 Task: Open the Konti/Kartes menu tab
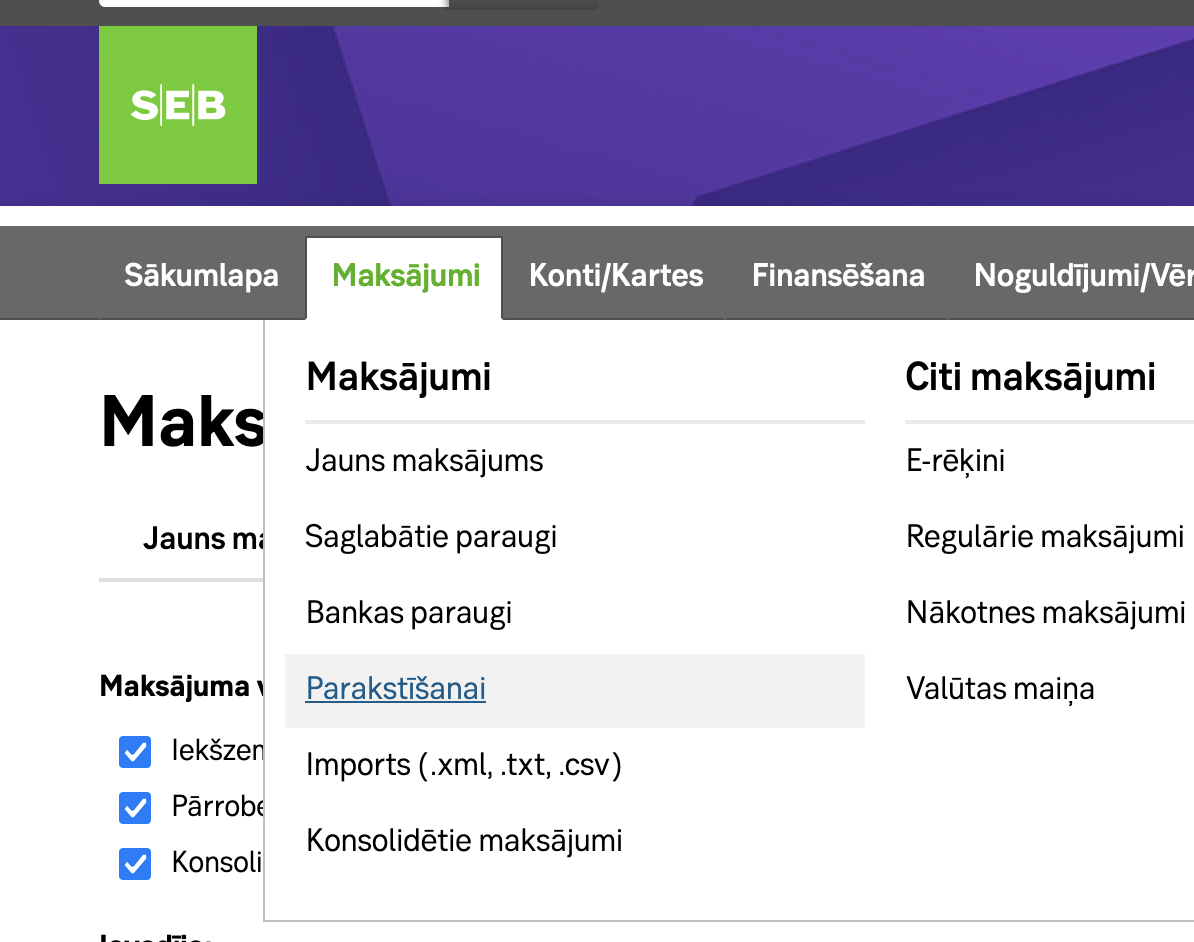point(616,275)
